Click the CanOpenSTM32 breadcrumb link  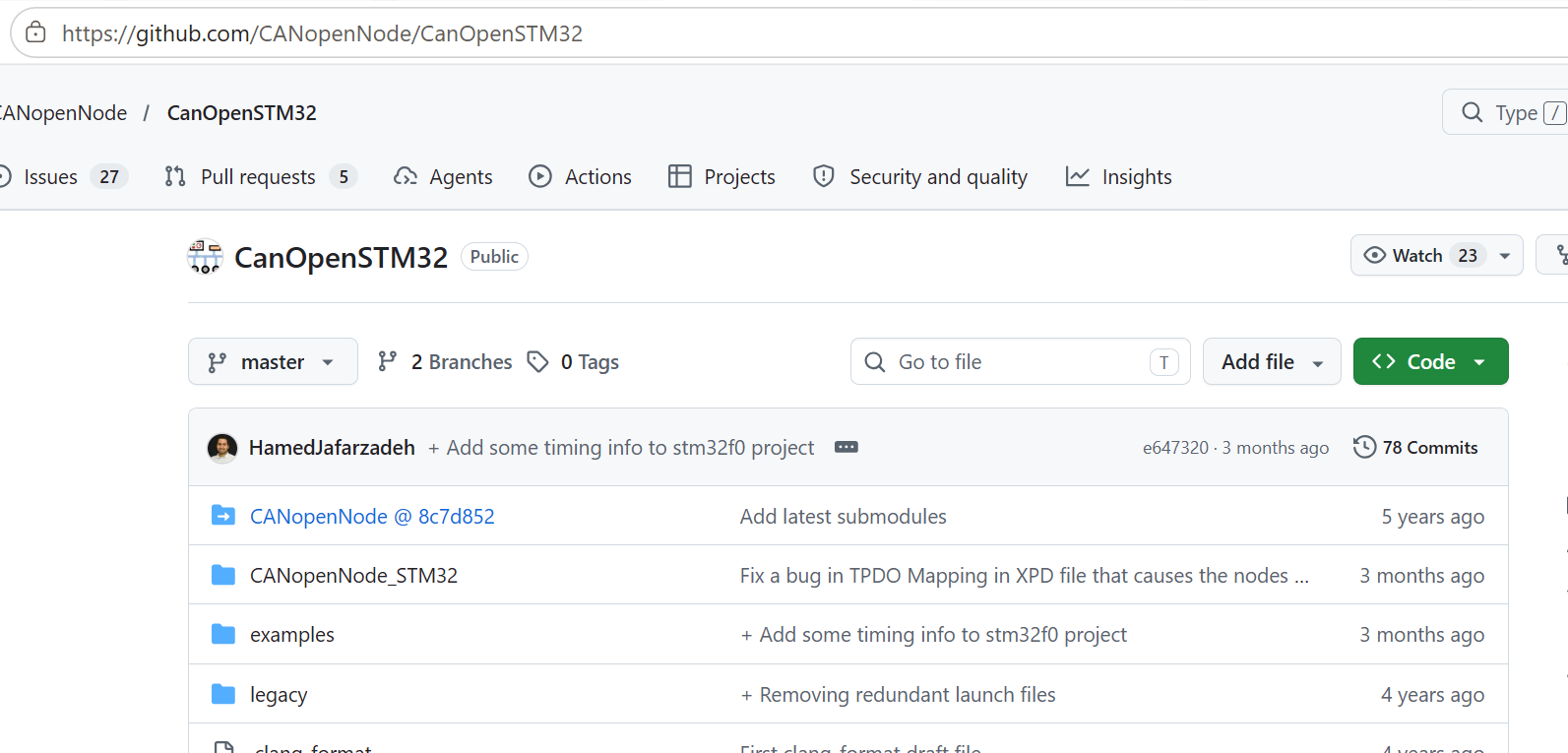coord(242,113)
